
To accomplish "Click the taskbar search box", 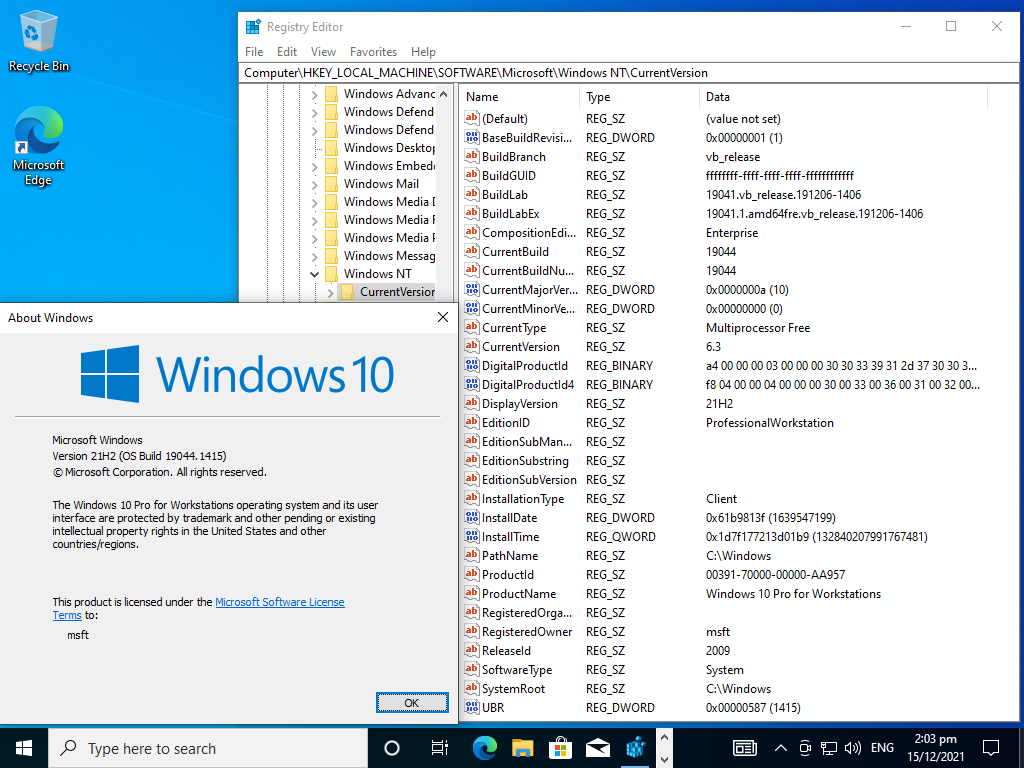I will (208, 748).
